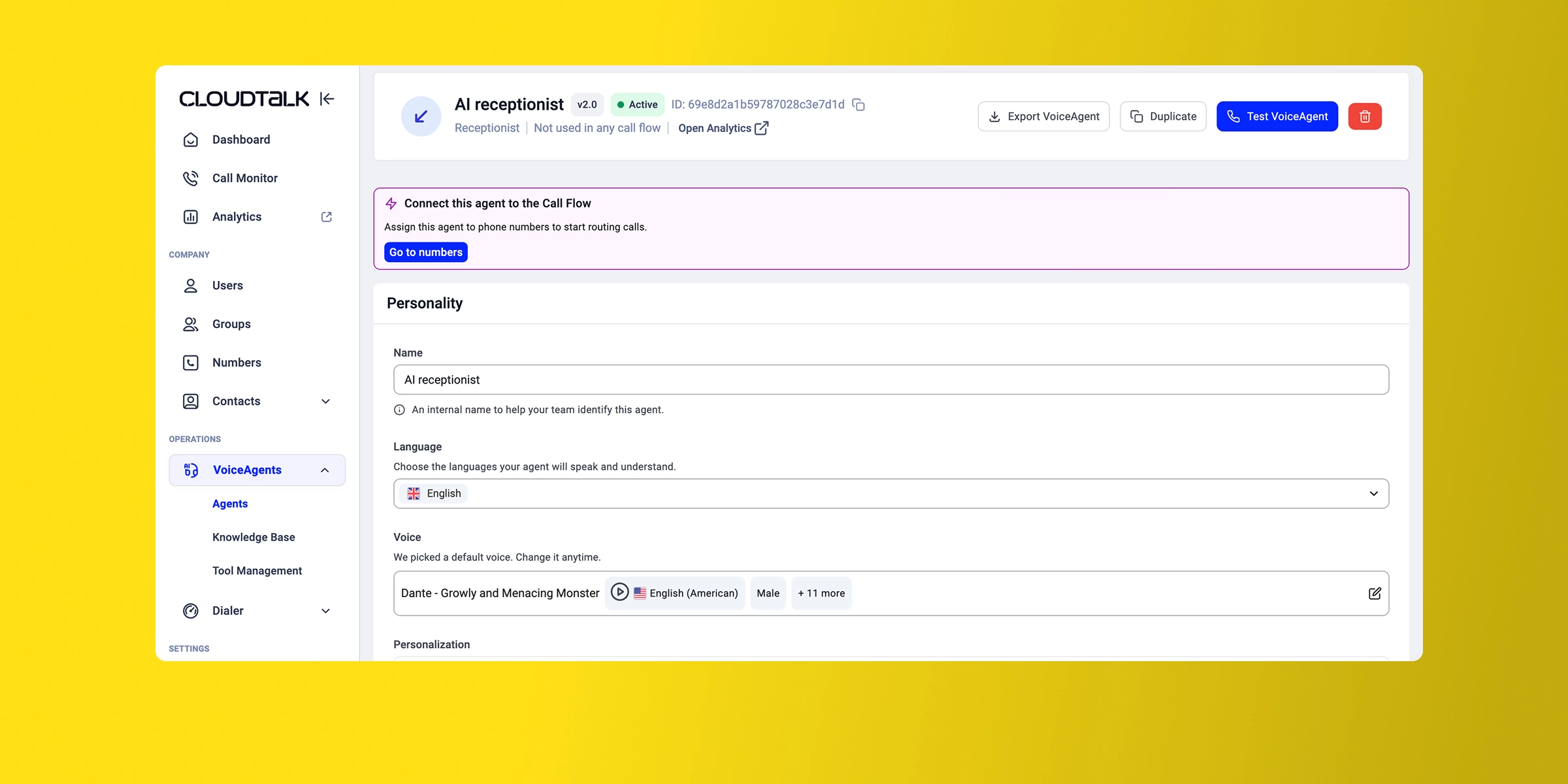Focus the Name input field

(891, 380)
